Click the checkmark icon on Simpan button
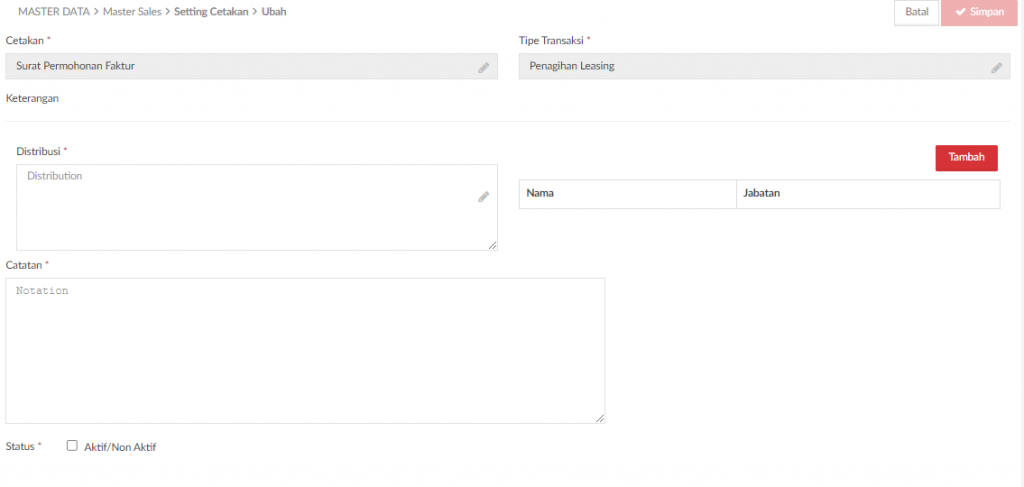The height and width of the screenshot is (487, 1024). 961,12
